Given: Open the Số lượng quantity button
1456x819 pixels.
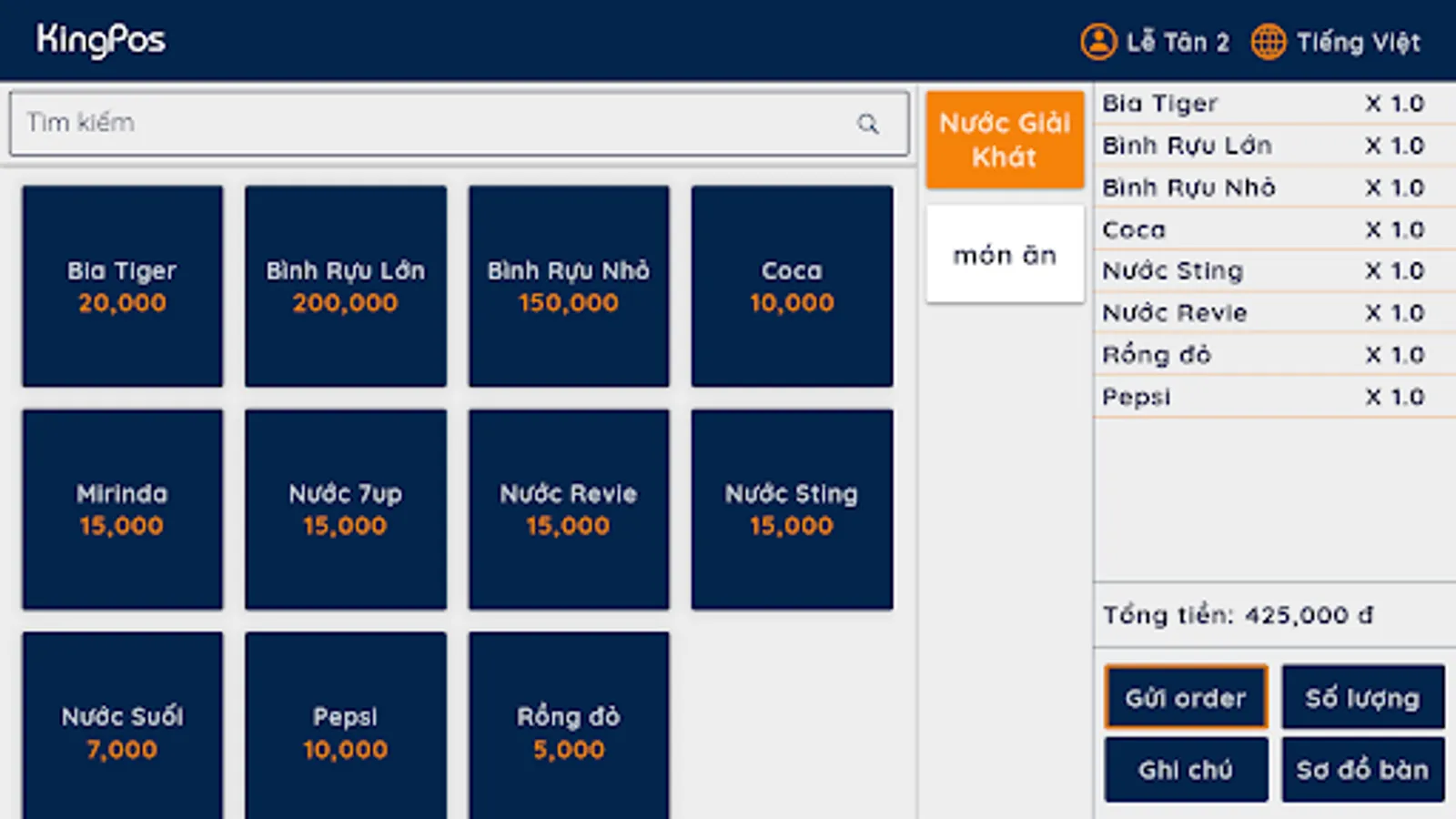Looking at the screenshot, I should coord(1363,698).
